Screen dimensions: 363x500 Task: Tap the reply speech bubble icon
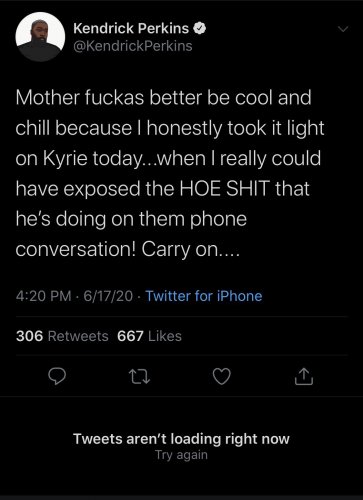57,376
